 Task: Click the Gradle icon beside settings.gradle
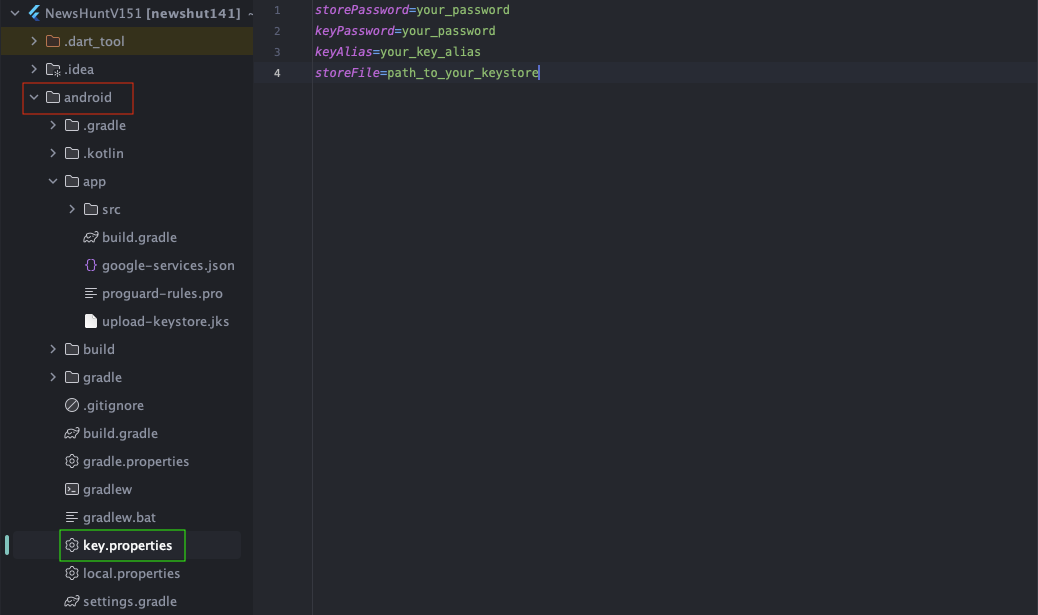coord(72,602)
